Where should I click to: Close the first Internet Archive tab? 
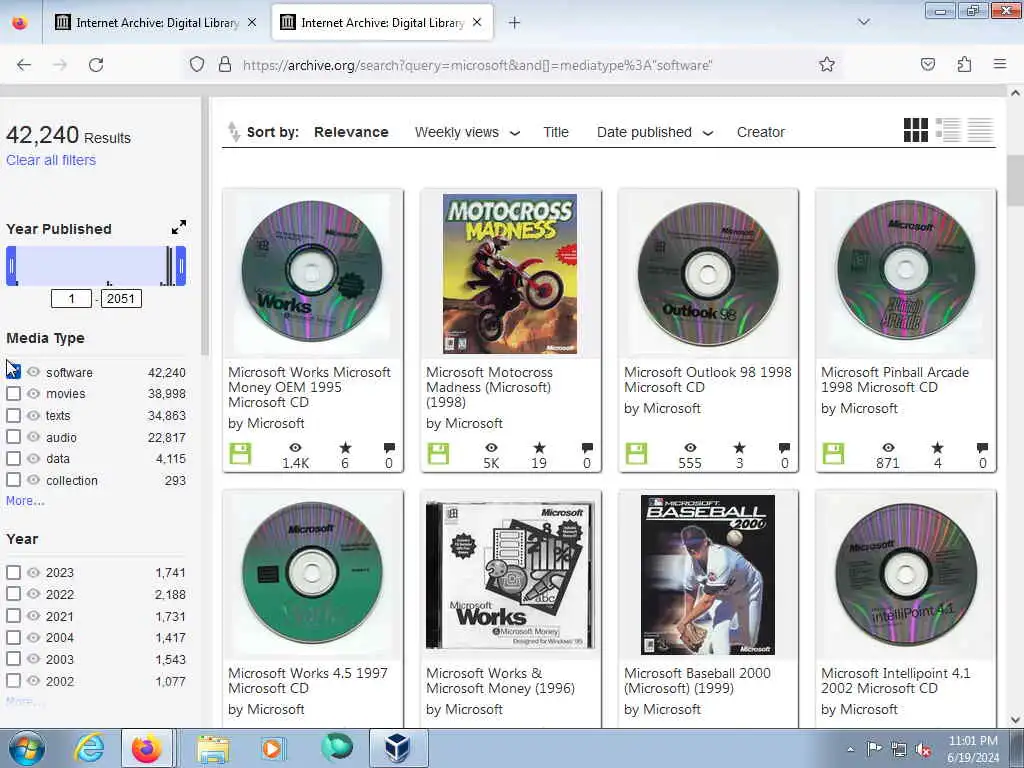click(252, 23)
